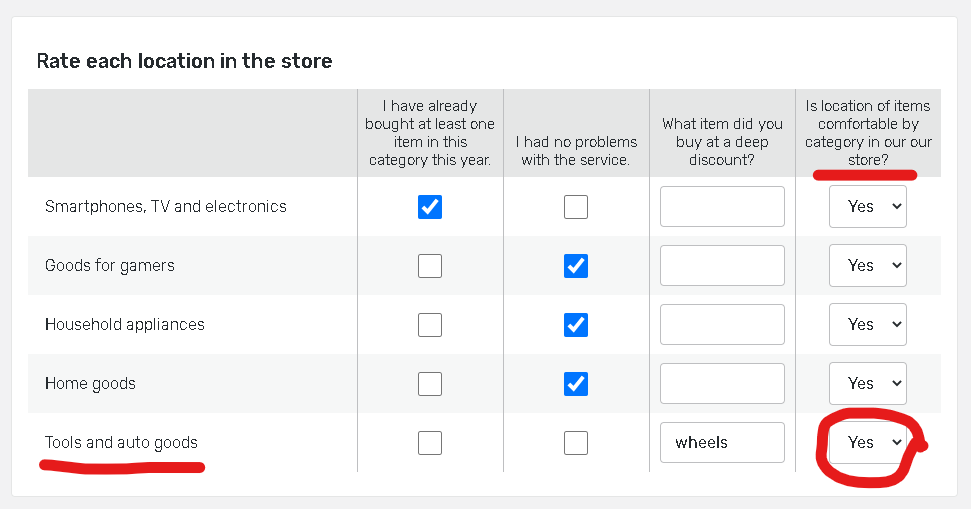The image size is (971, 509).
Task: Uncheck no-problems box for Household appliances
Action: click(576, 325)
